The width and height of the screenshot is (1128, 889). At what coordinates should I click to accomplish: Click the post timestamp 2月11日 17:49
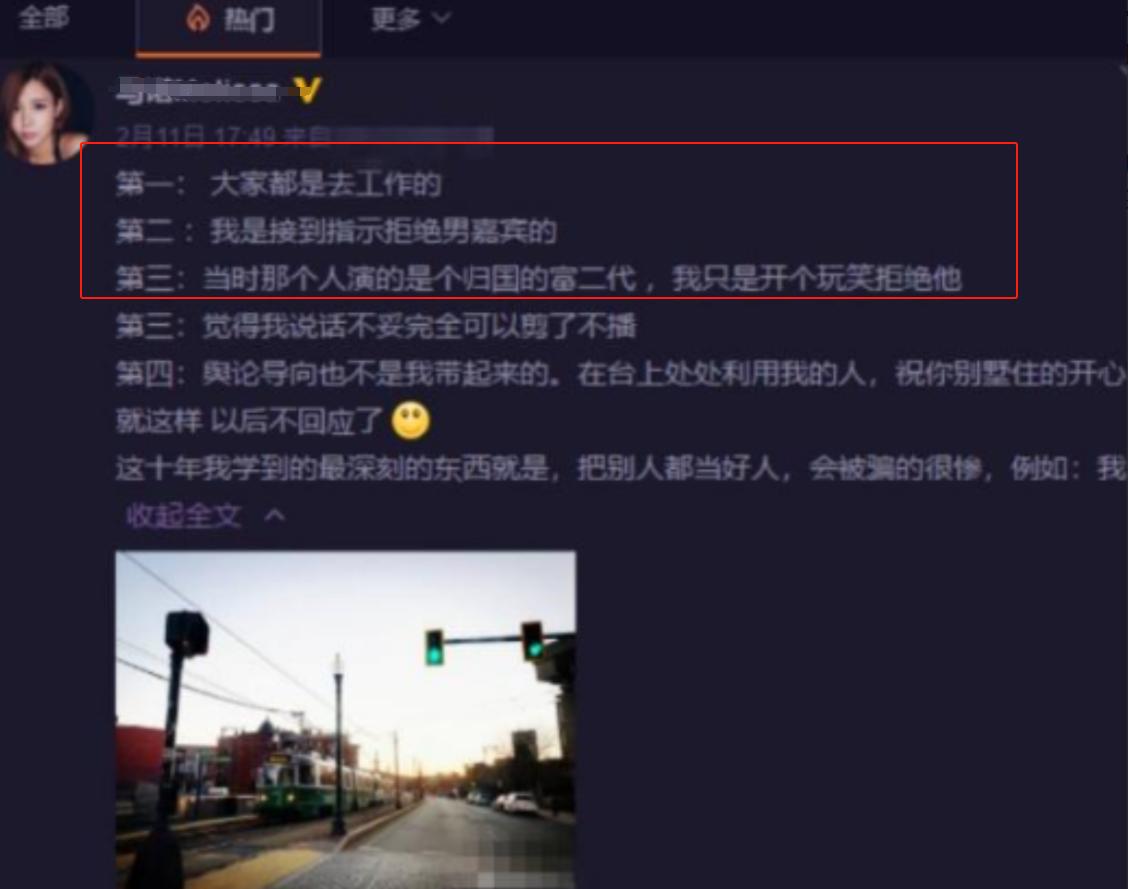click(196, 135)
